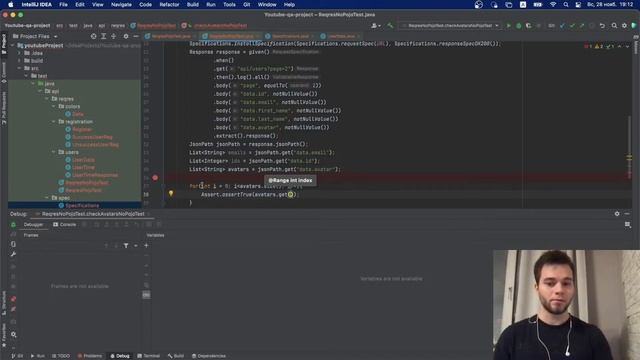Toggle the red breakpoint in editor gutter
The width and height of the screenshot is (640, 360).
(x=155, y=178)
